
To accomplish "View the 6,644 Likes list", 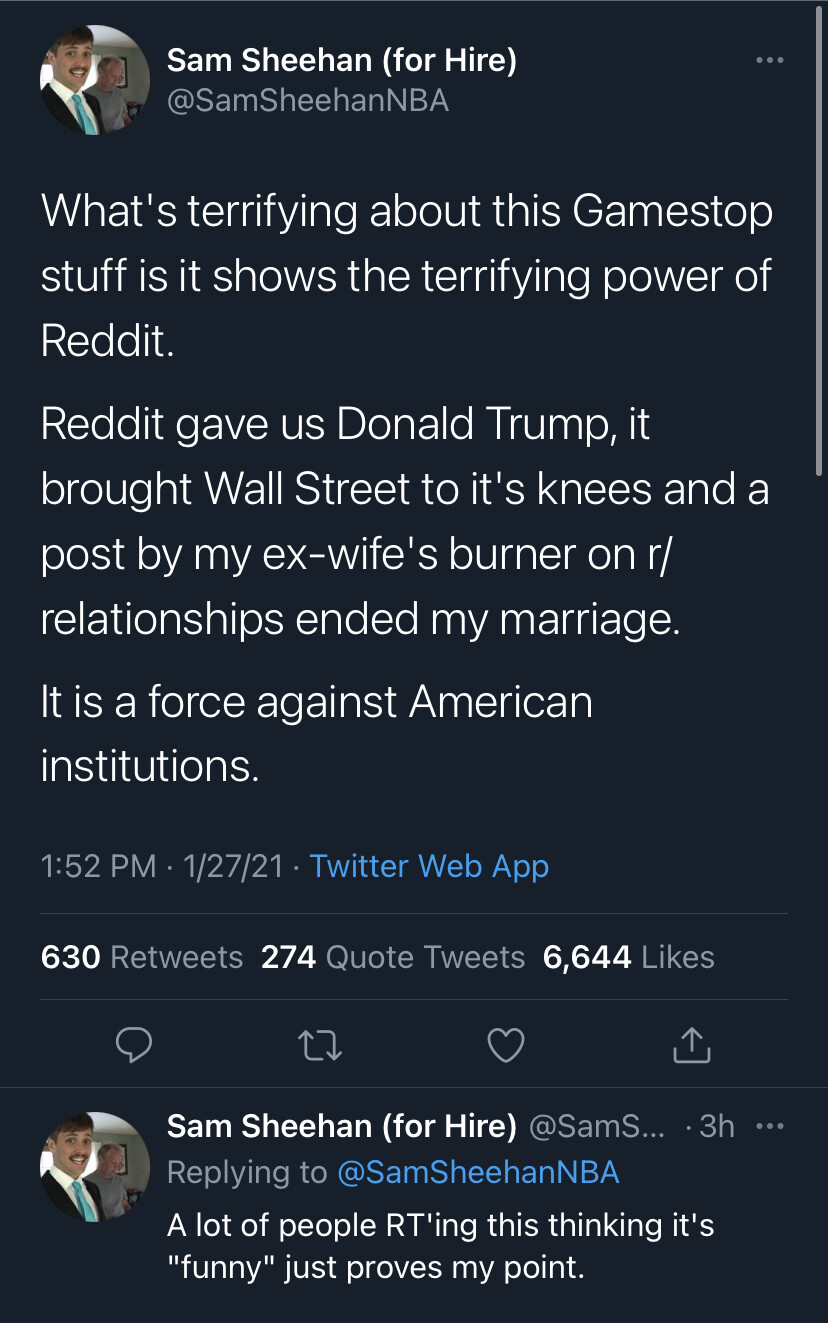I will pos(628,957).
